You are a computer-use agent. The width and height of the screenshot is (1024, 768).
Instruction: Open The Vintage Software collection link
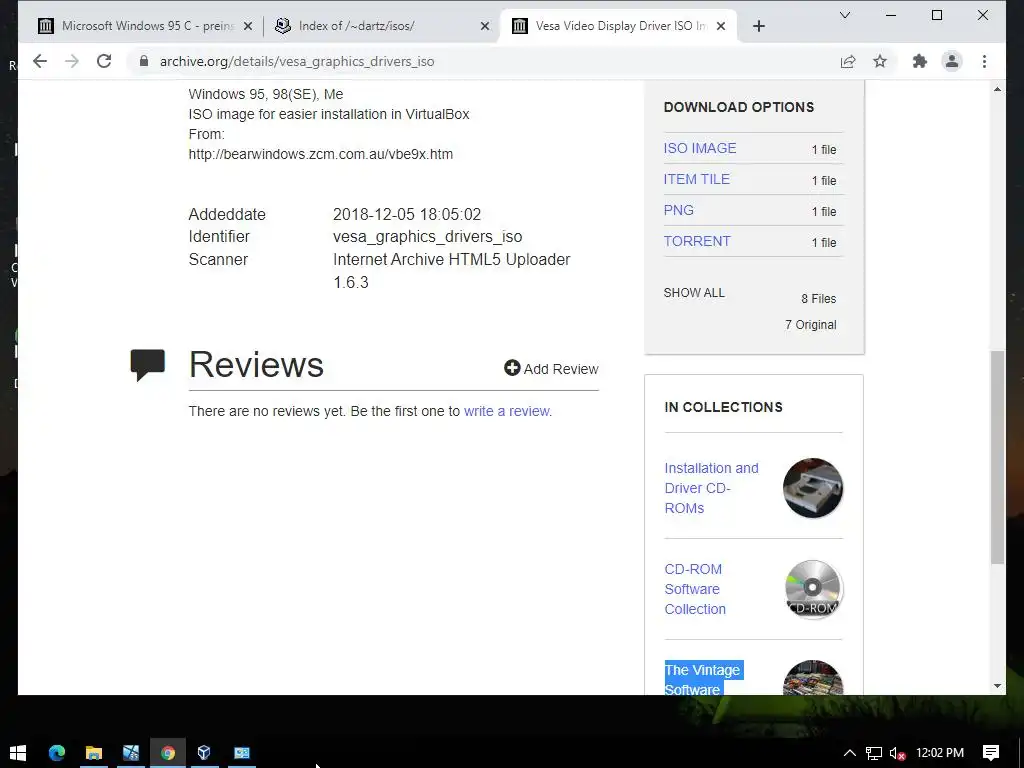(703, 679)
